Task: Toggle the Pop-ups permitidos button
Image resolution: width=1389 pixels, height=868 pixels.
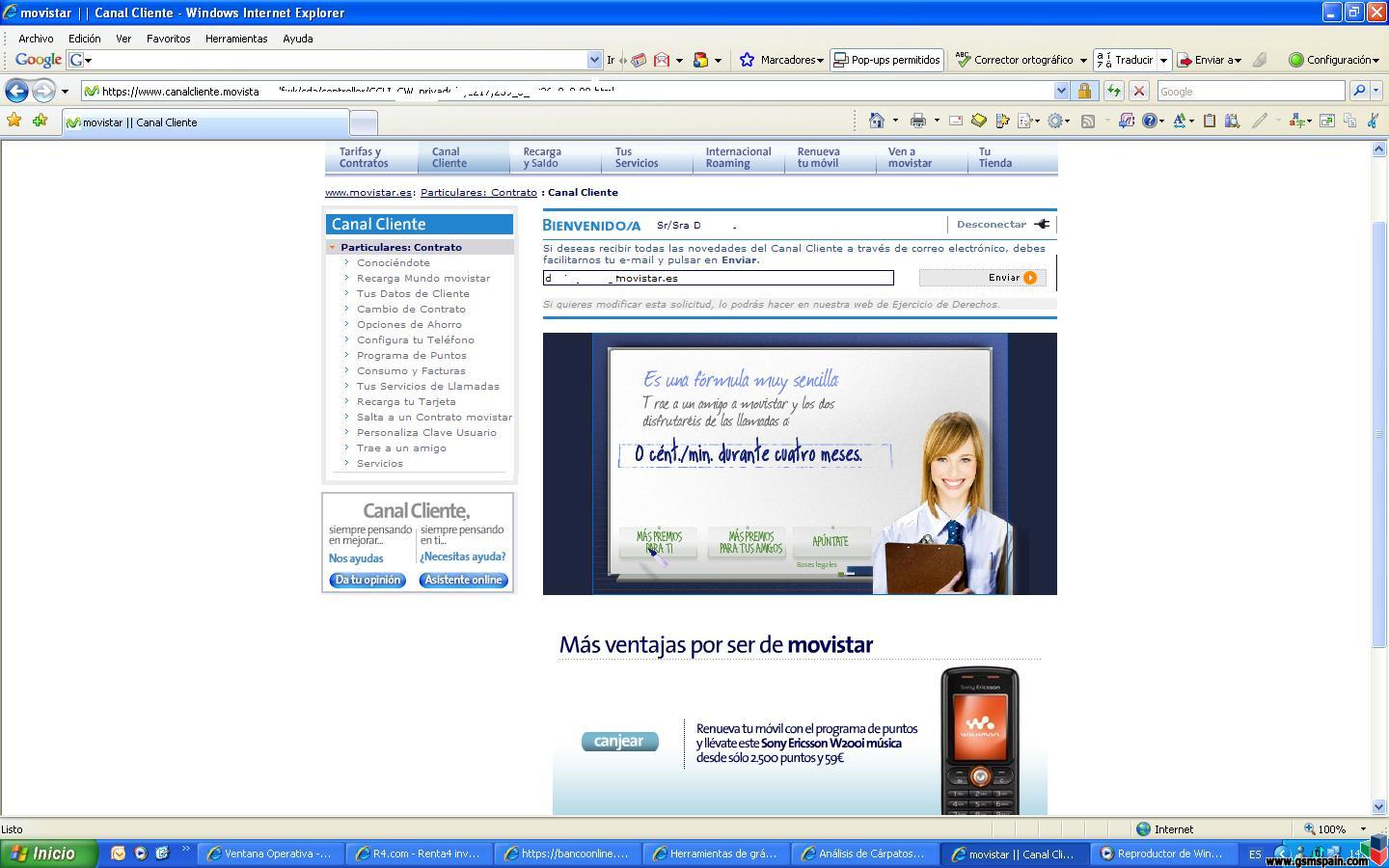Action: coord(886,60)
